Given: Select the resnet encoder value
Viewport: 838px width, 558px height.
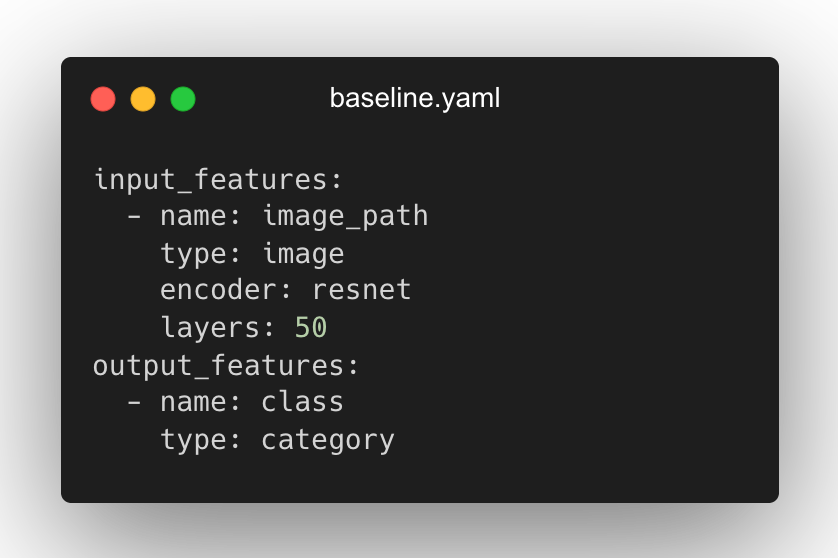Looking at the screenshot, I should [x=362, y=291].
